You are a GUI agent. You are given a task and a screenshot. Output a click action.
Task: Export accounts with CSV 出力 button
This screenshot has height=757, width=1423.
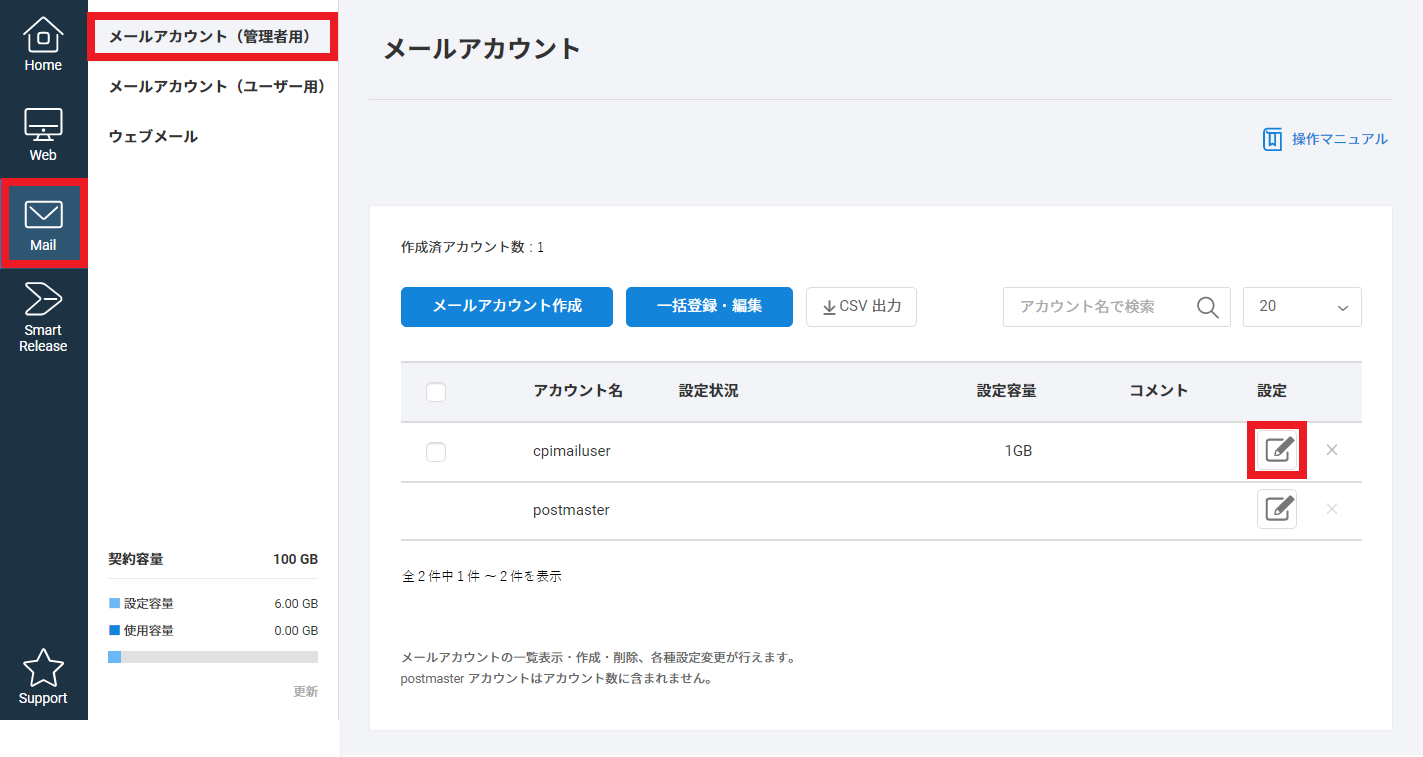861,307
